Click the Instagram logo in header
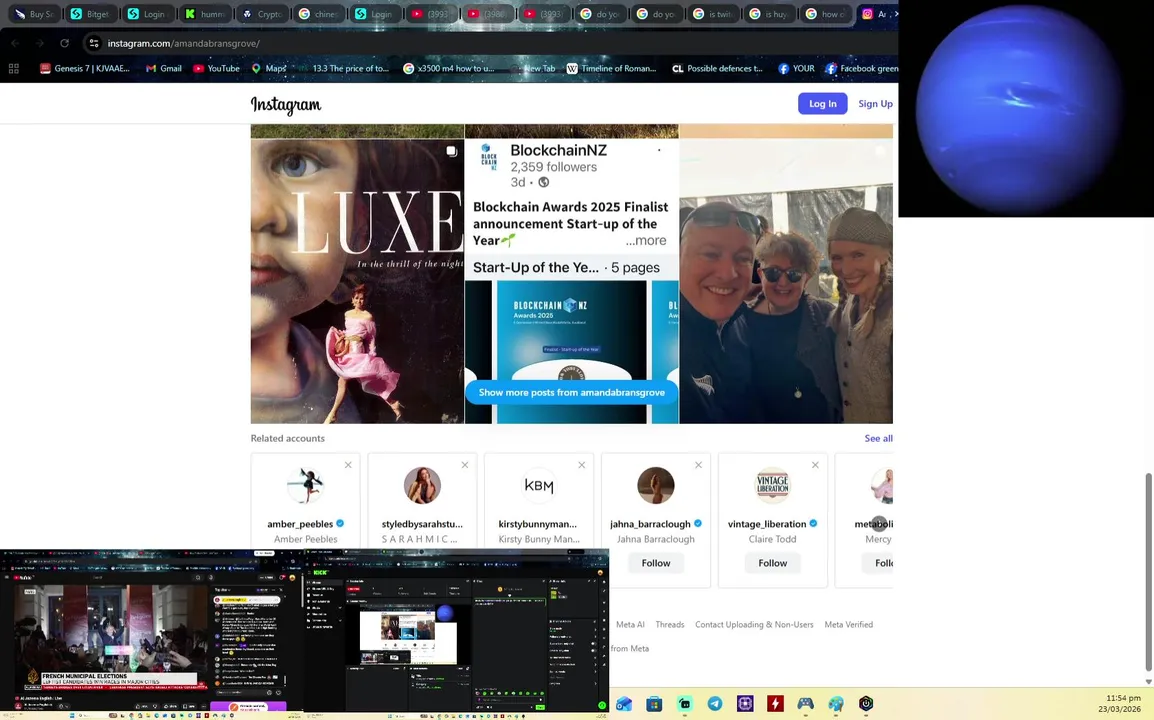The width and height of the screenshot is (1154, 720). click(x=286, y=105)
